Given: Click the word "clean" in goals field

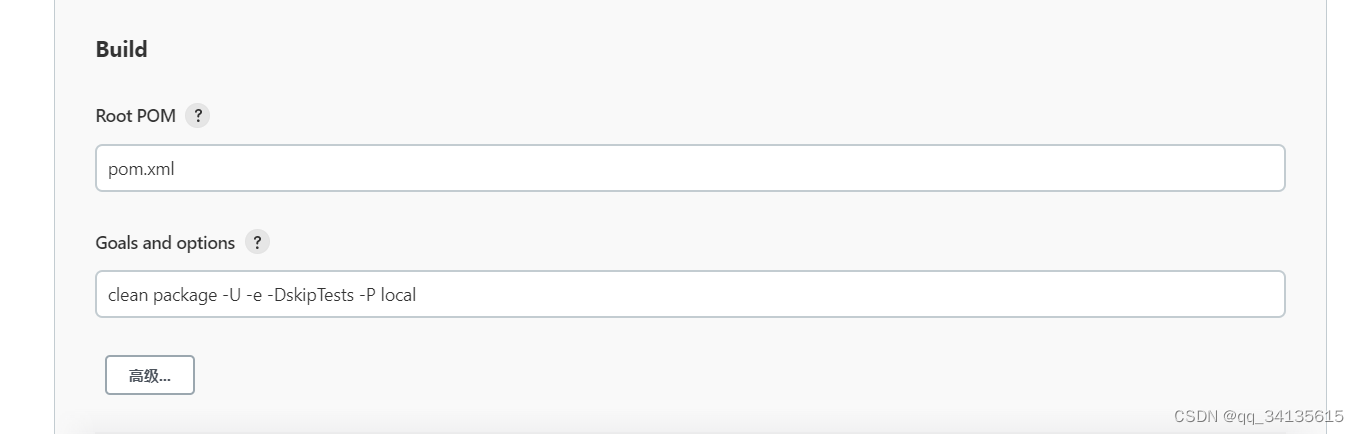Looking at the screenshot, I should [x=128, y=295].
